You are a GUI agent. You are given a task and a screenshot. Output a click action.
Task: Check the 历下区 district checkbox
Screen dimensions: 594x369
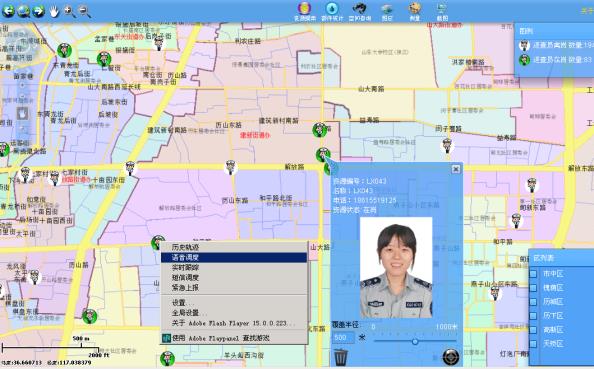[533, 316]
